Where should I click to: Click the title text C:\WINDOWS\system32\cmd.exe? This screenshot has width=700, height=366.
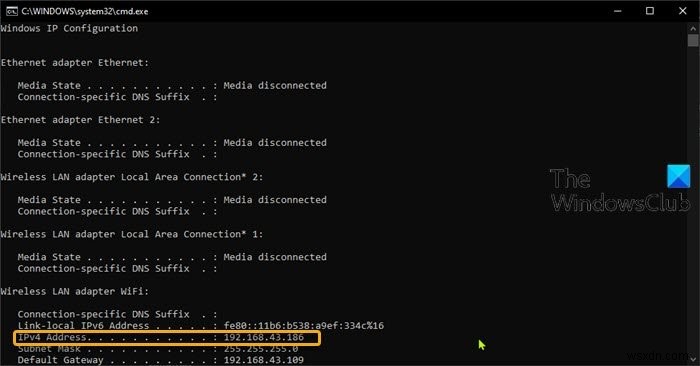point(85,12)
